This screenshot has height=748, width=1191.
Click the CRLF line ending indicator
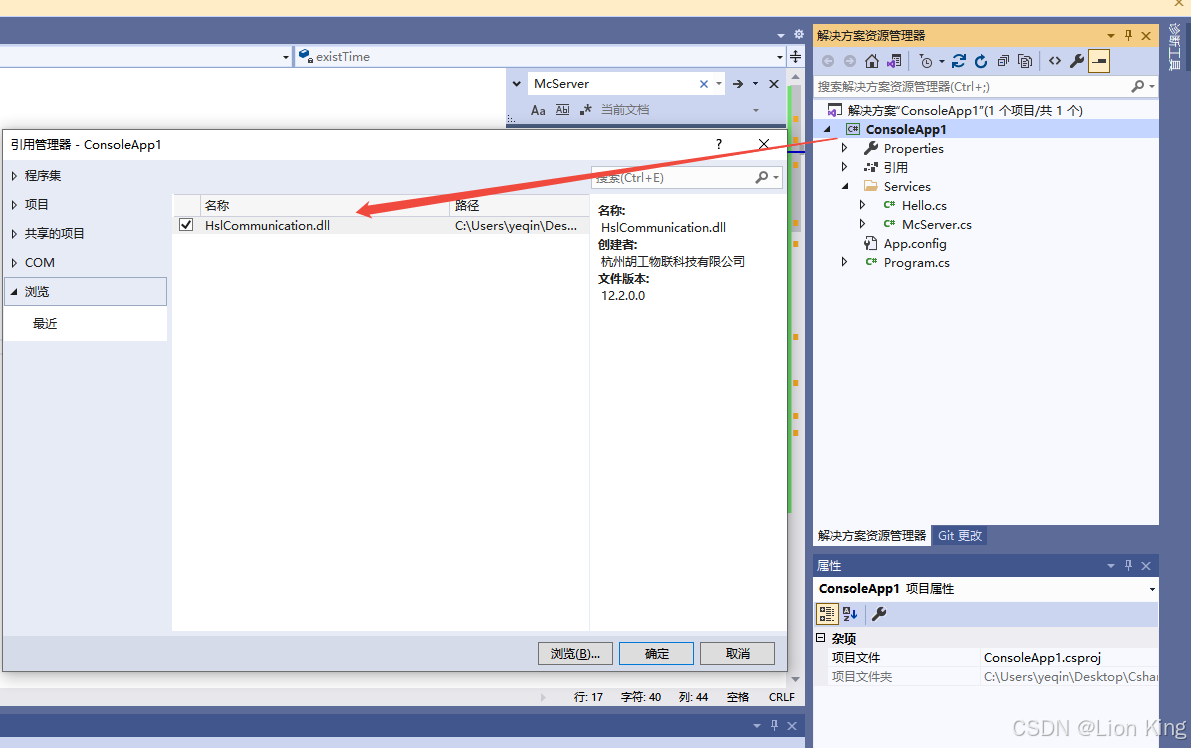pyautogui.click(x=781, y=696)
